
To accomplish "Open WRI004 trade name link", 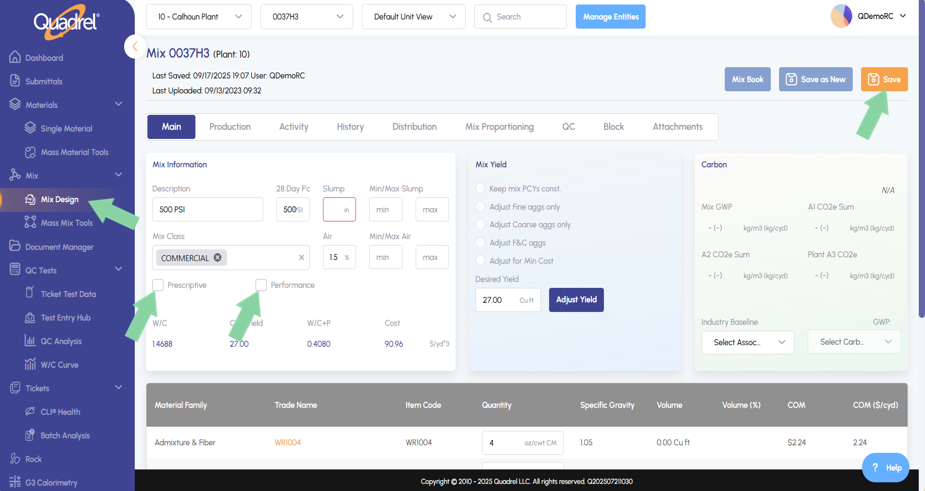I will pos(287,443).
